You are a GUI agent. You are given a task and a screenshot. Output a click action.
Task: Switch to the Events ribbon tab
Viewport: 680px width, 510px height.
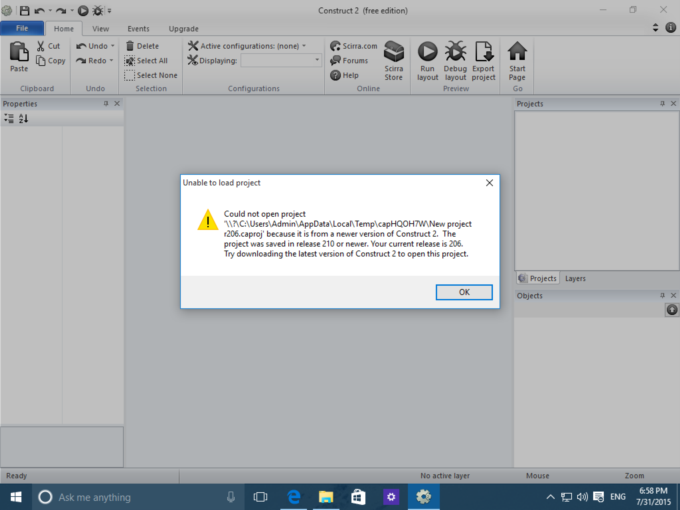coord(138,29)
